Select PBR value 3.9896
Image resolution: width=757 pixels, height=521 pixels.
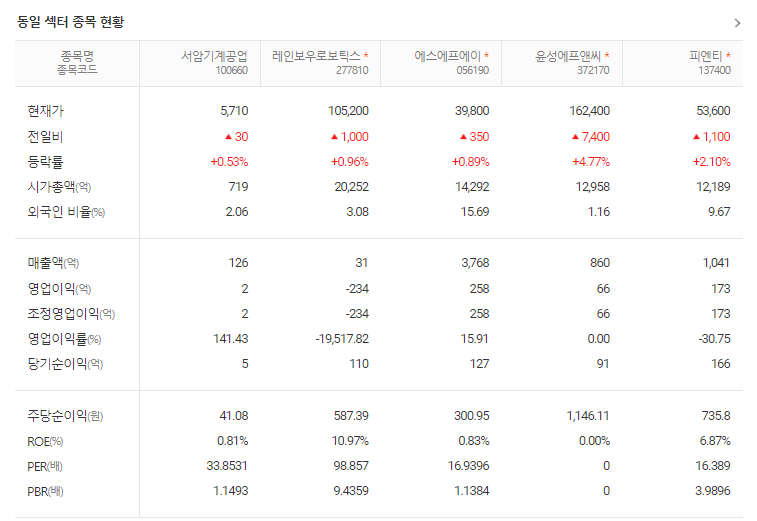click(713, 491)
